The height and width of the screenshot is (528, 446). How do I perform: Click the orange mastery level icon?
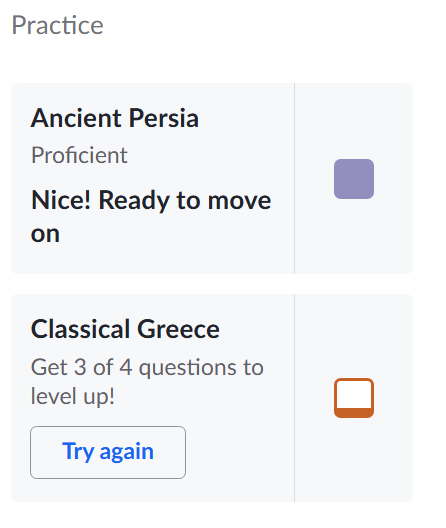354,398
